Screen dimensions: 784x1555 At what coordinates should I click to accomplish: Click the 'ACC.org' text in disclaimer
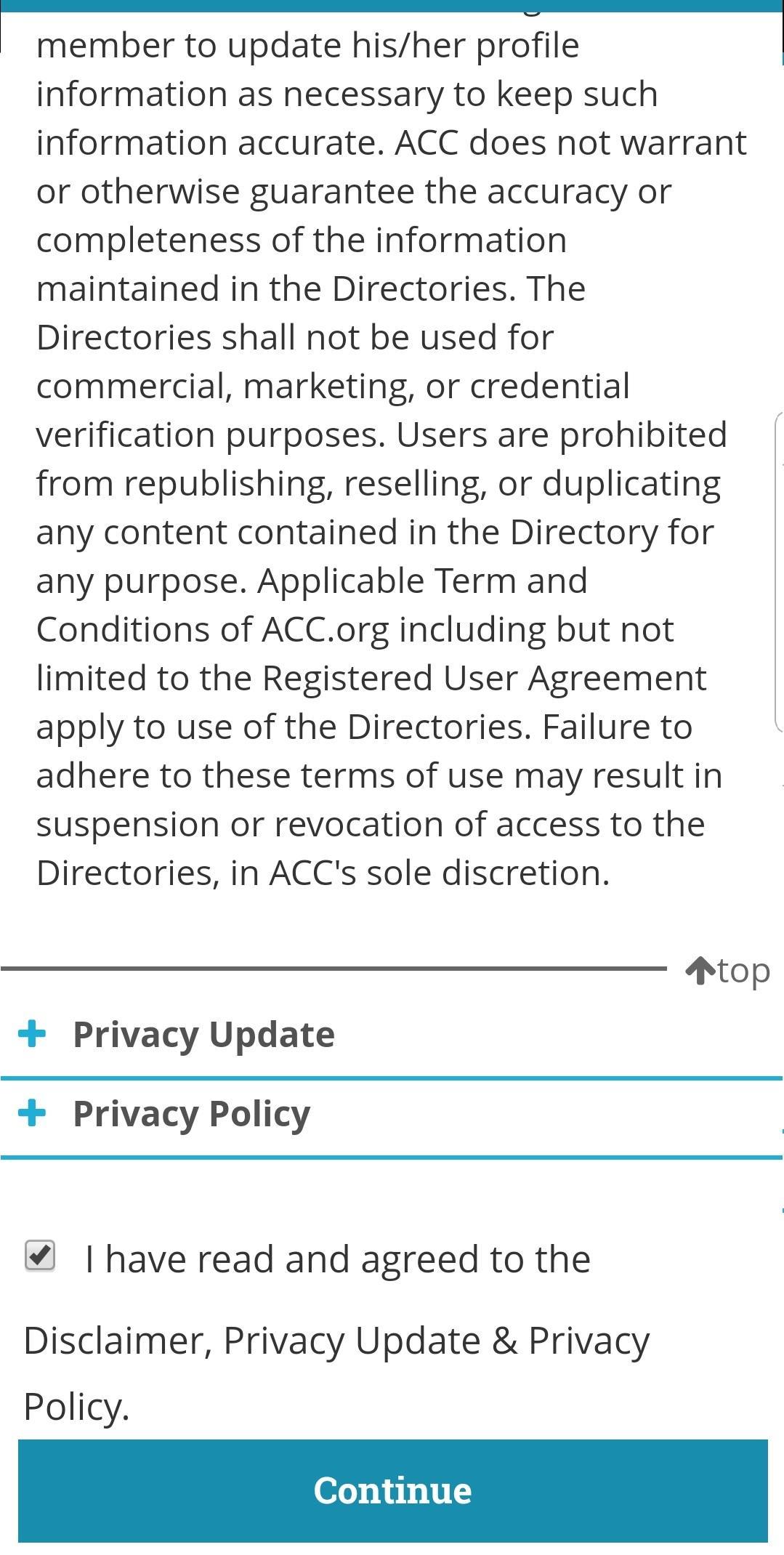[x=326, y=630]
